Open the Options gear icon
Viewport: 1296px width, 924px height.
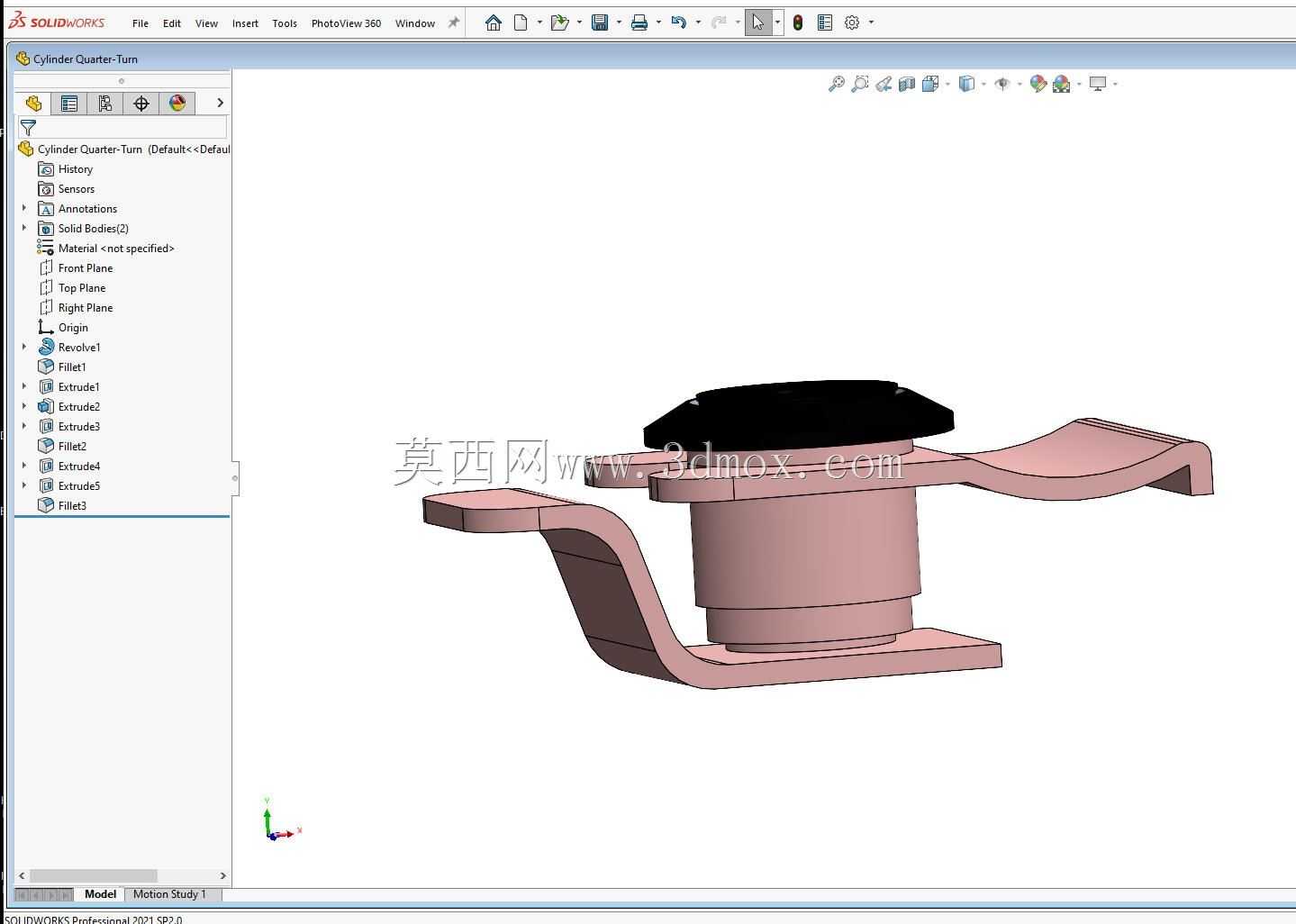point(852,23)
